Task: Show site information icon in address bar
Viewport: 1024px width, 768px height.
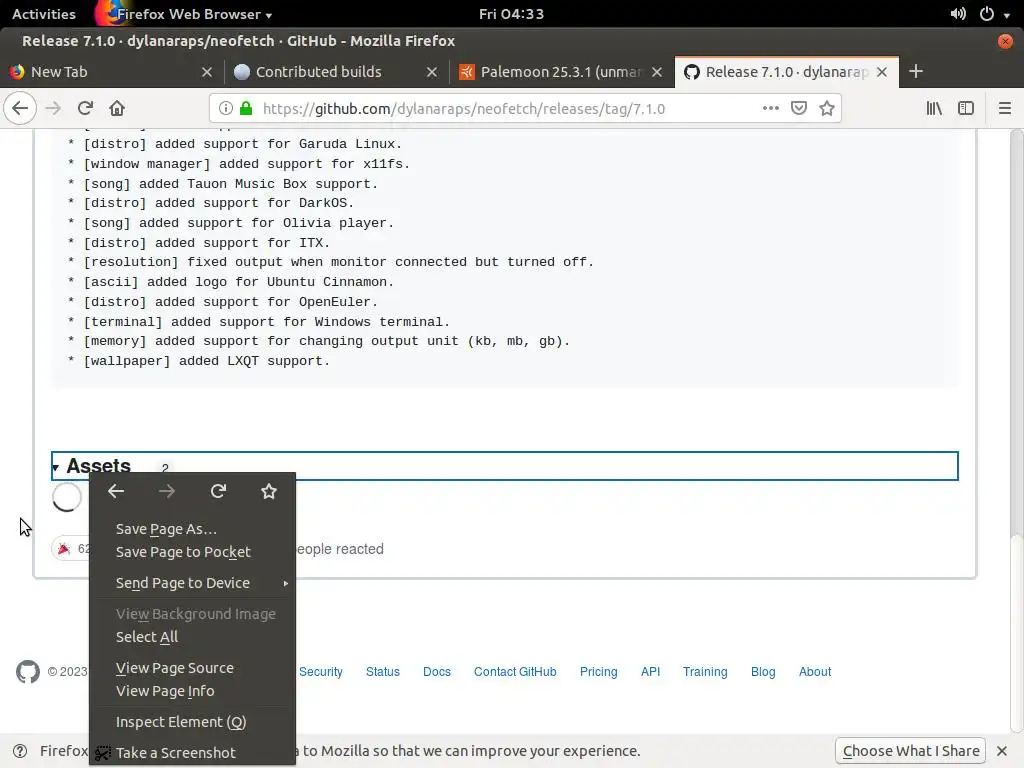Action: 225,108
